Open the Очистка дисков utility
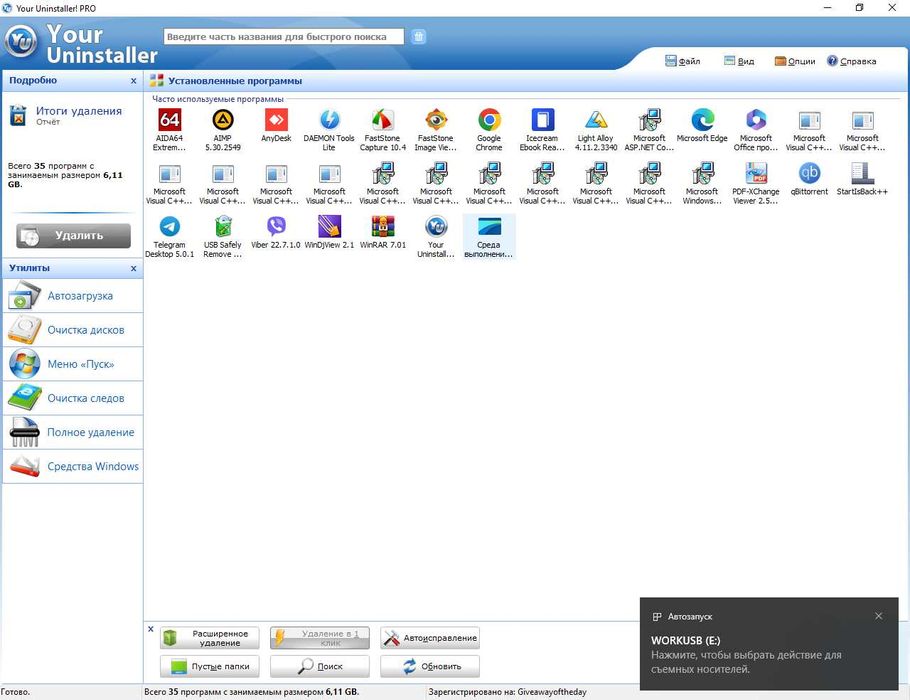The width and height of the screenshot is (910, 700). pyautogui.click(x=73, y=330)
